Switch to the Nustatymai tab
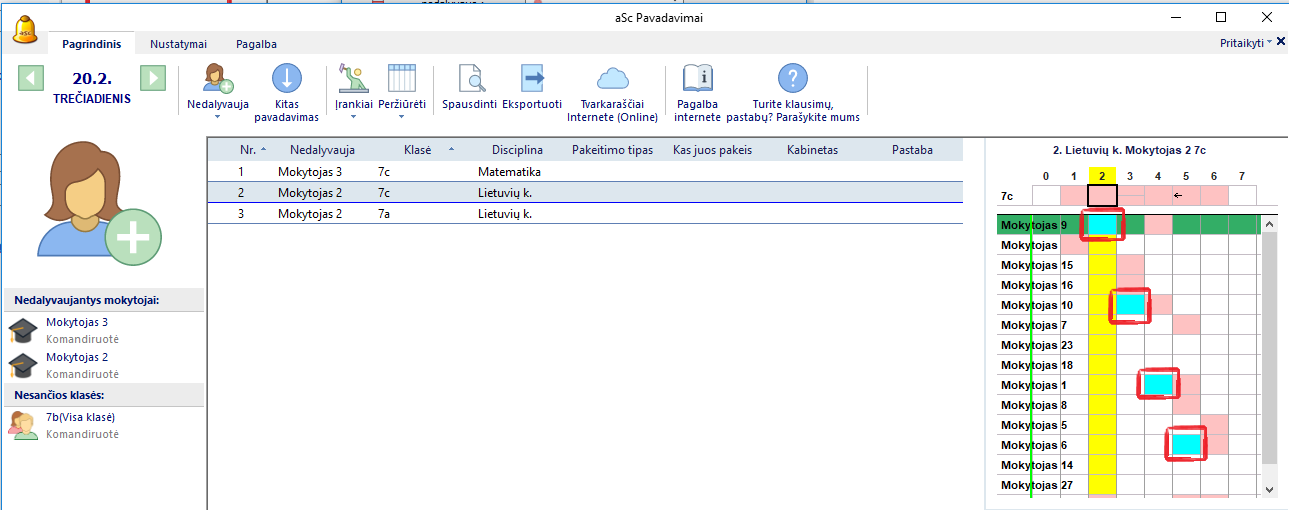The height and width of the screenshot is (512, 1289). click(x=178, y=44)
